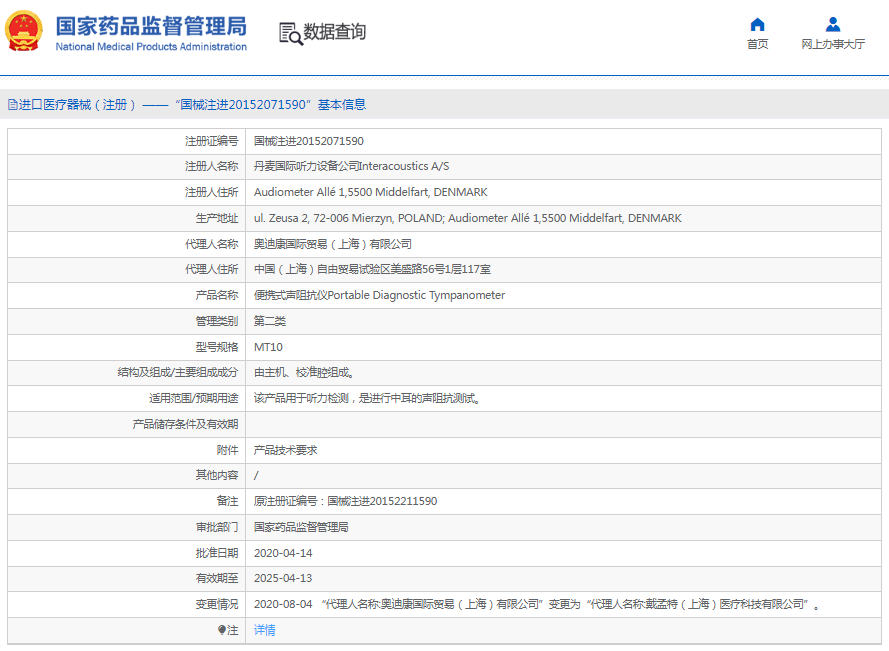Click the 变更情况 row label
The height and width of the screenshot is (651, 889).
217,604
